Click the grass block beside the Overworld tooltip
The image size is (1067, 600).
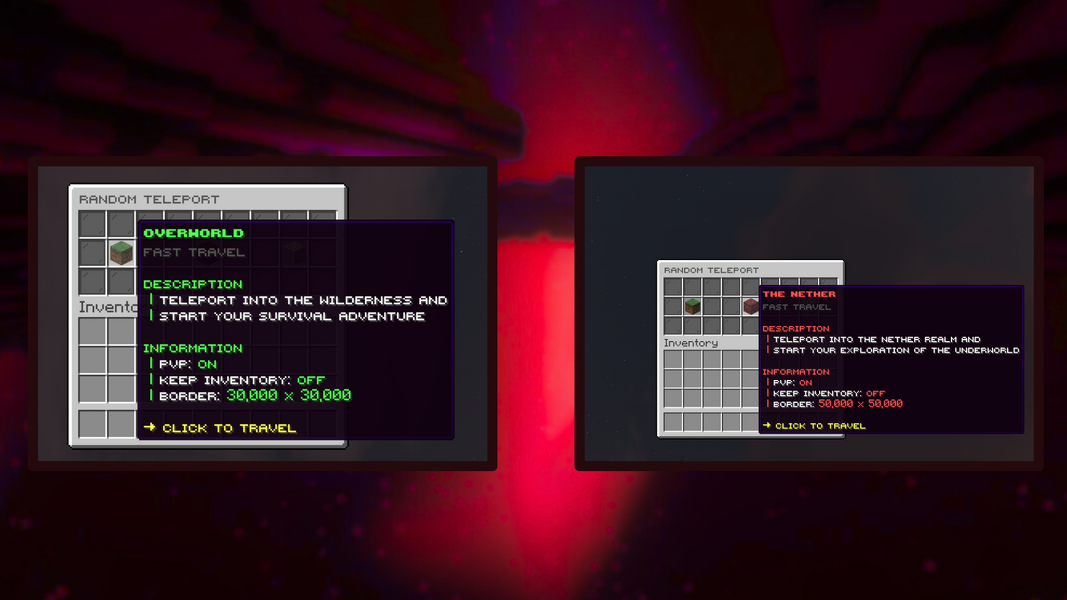pyautogui.click(x=121, y=253)
